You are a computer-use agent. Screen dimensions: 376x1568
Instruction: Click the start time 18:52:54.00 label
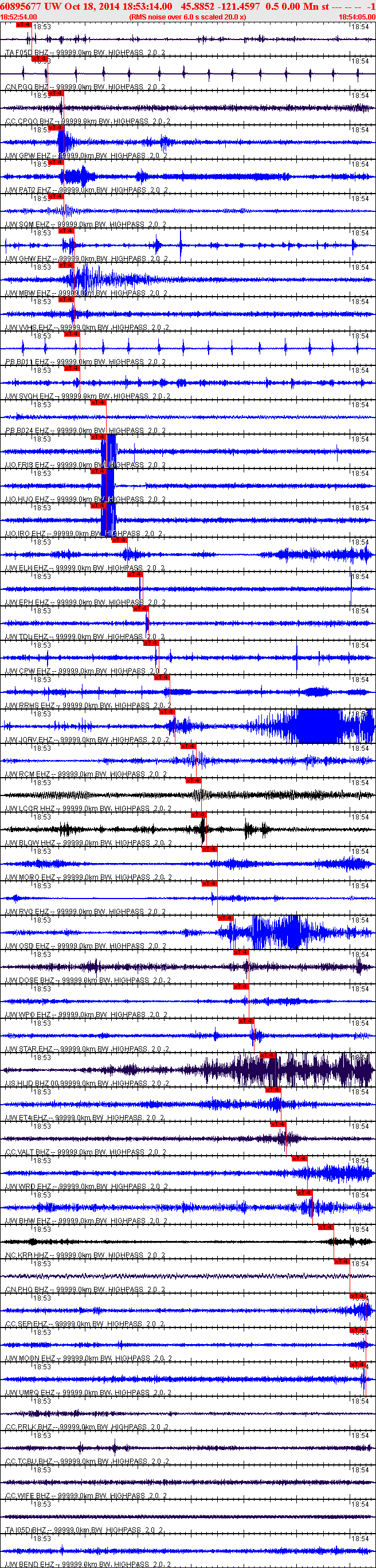pos(19,17)
